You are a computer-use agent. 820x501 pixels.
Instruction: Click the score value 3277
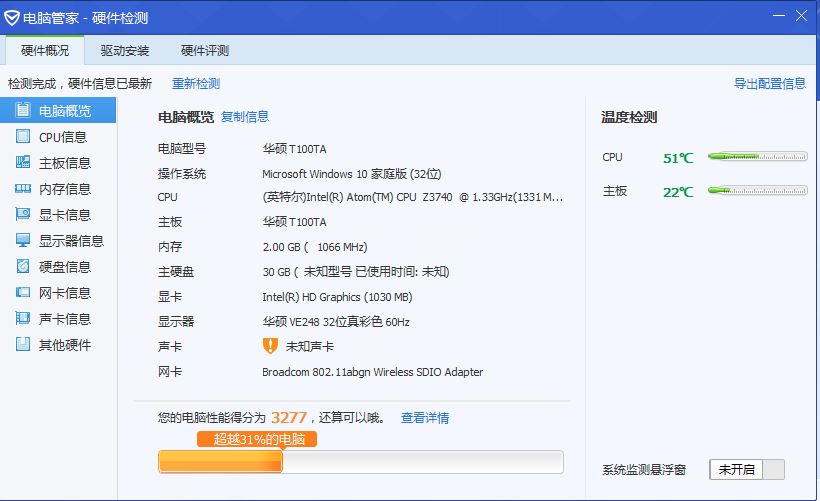tap(289, 417)
